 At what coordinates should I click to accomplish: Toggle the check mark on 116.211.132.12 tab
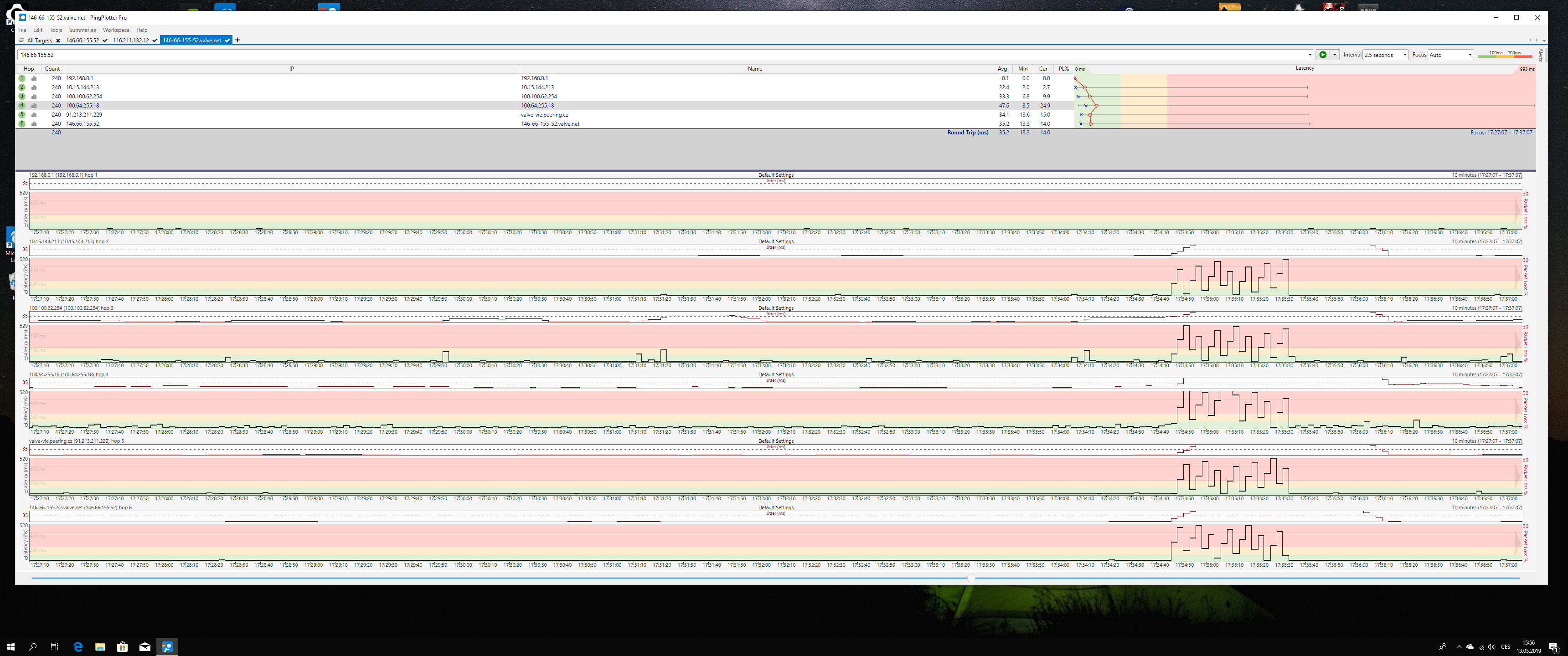coord(155,41)
